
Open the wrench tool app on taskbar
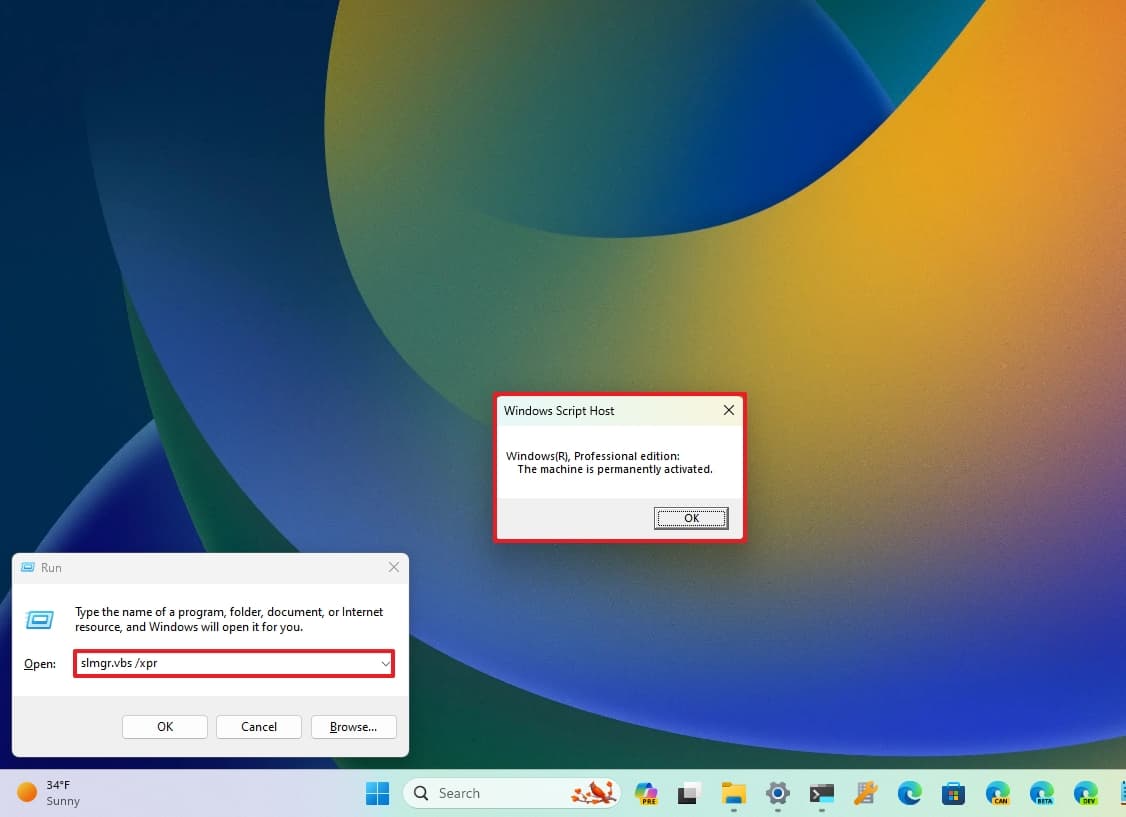point(865,793)
